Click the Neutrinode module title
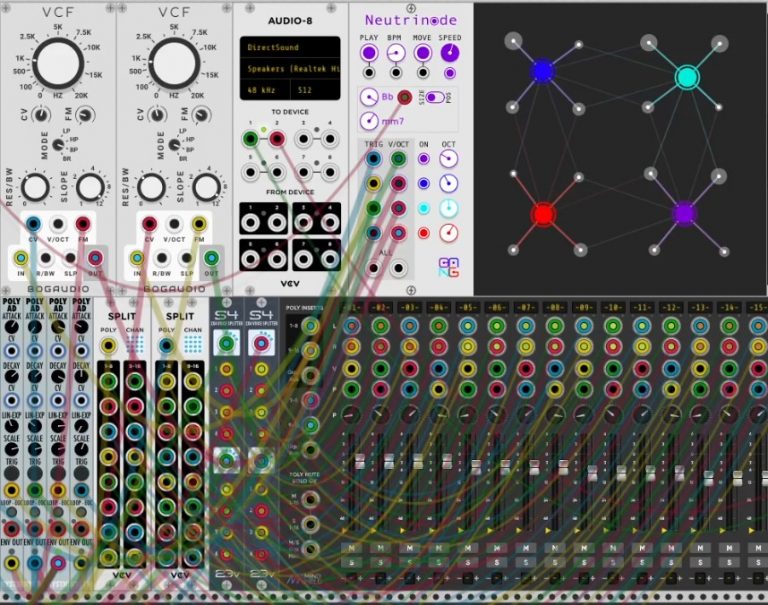768x605 pixels. coord(411,20)
